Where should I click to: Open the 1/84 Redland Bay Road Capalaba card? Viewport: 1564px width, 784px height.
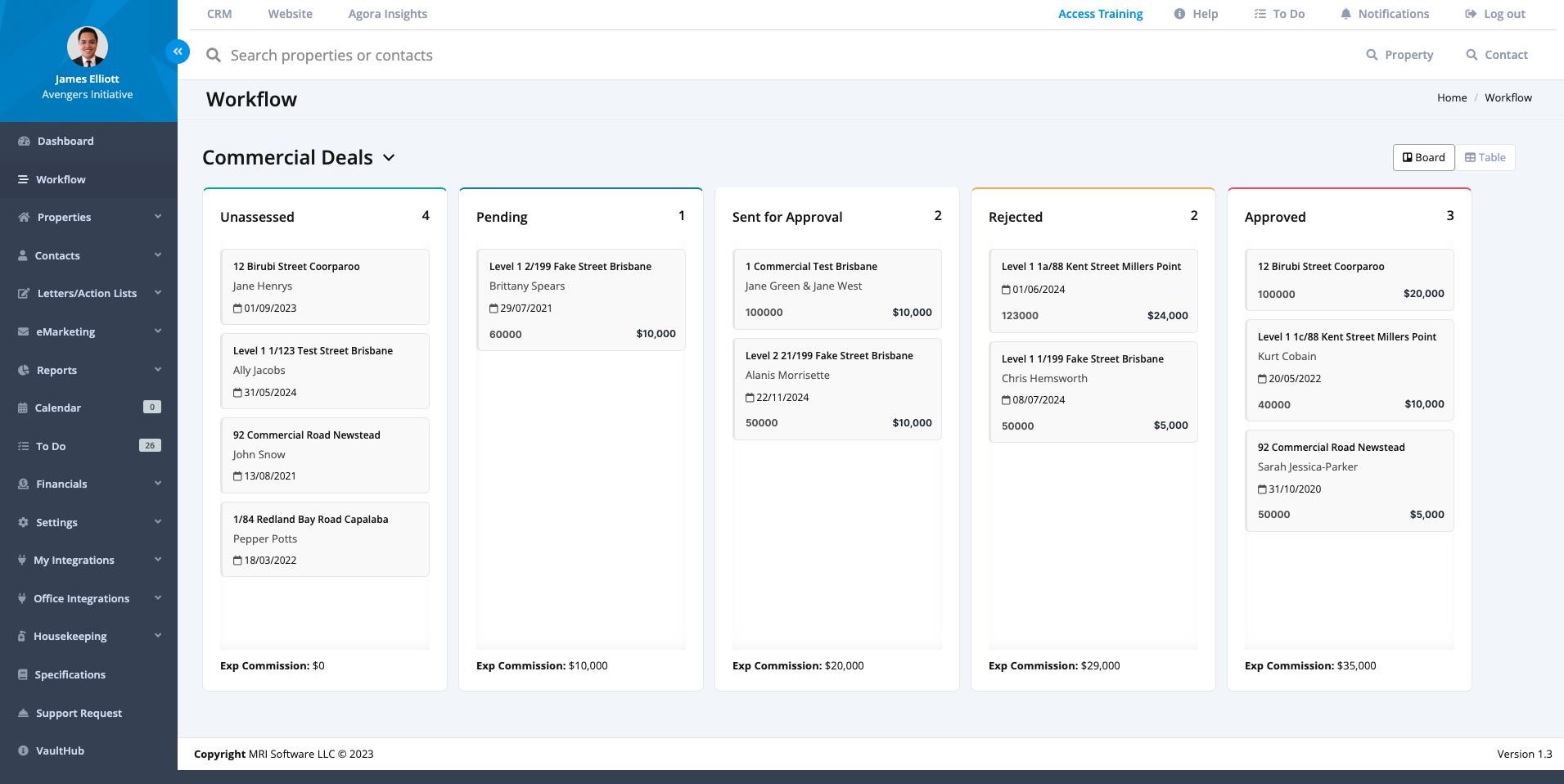pyautogui.click(x=325, y=539)
